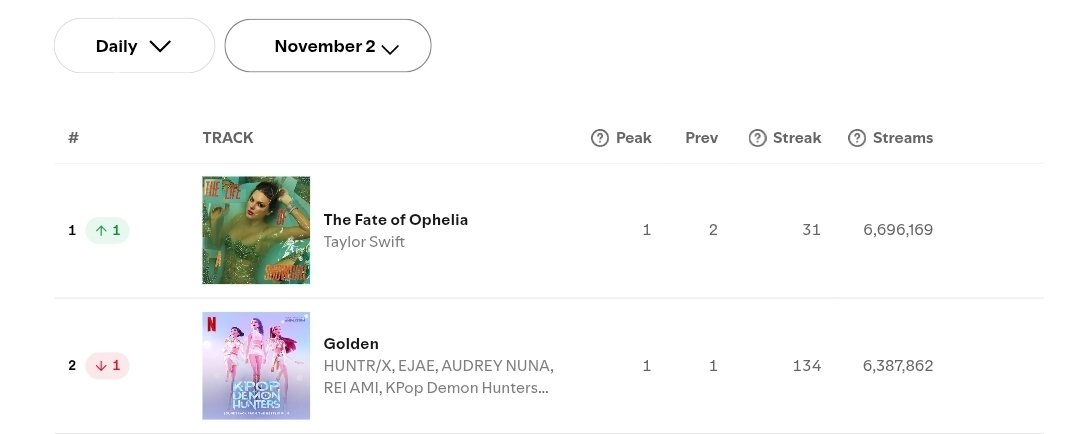Open The Fate of Ophelia album cover
1080x434 pixels.
(256, 230)
